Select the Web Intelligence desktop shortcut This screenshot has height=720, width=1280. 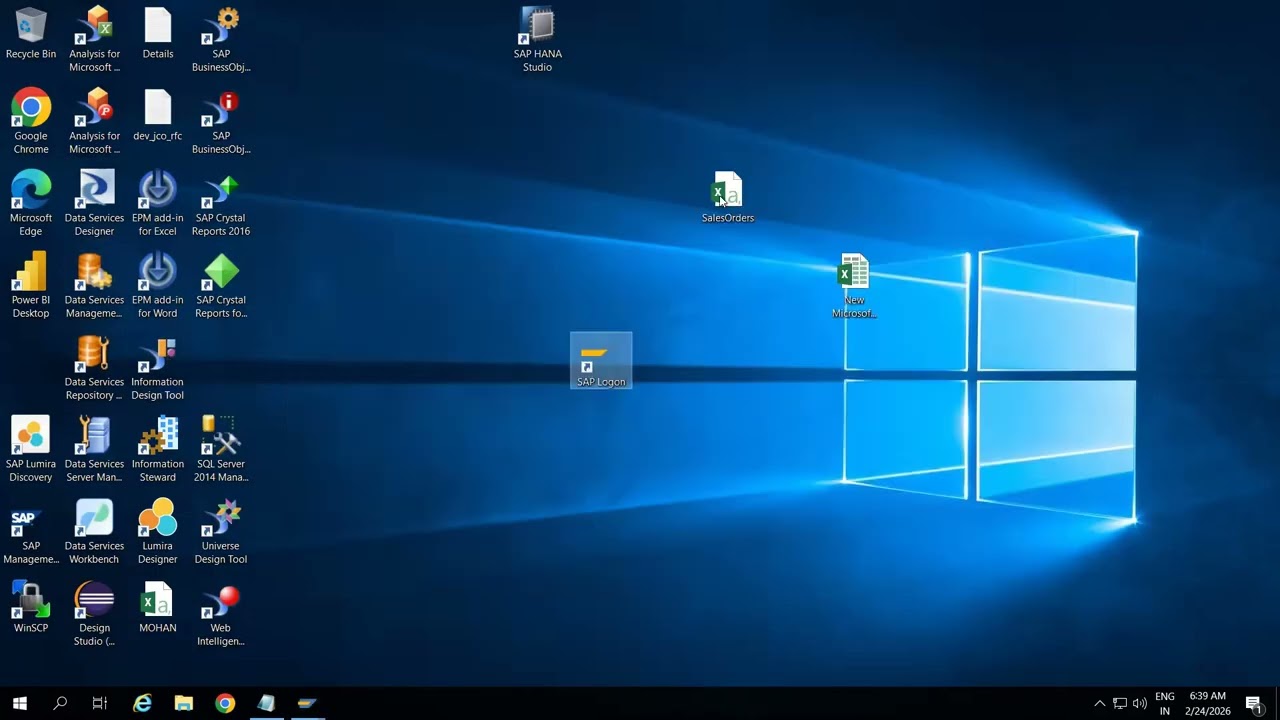point(221,614)
